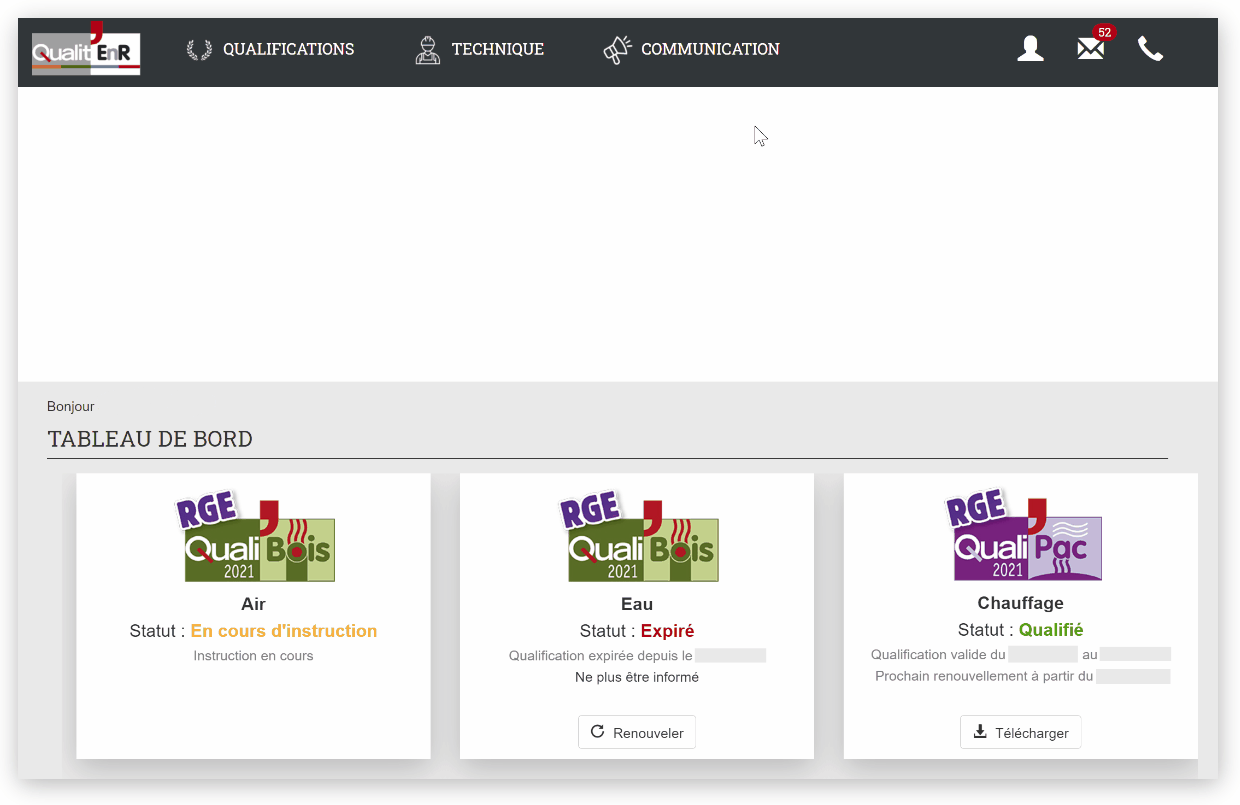
Task: Click the 'Air' card title
Action: [254, 604]
